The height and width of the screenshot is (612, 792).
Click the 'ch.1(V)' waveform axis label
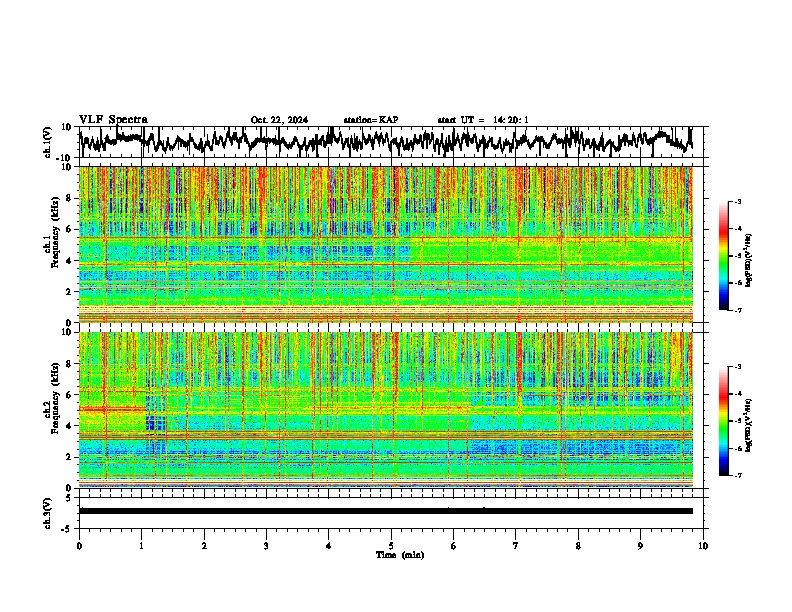[x=48, y=142]
